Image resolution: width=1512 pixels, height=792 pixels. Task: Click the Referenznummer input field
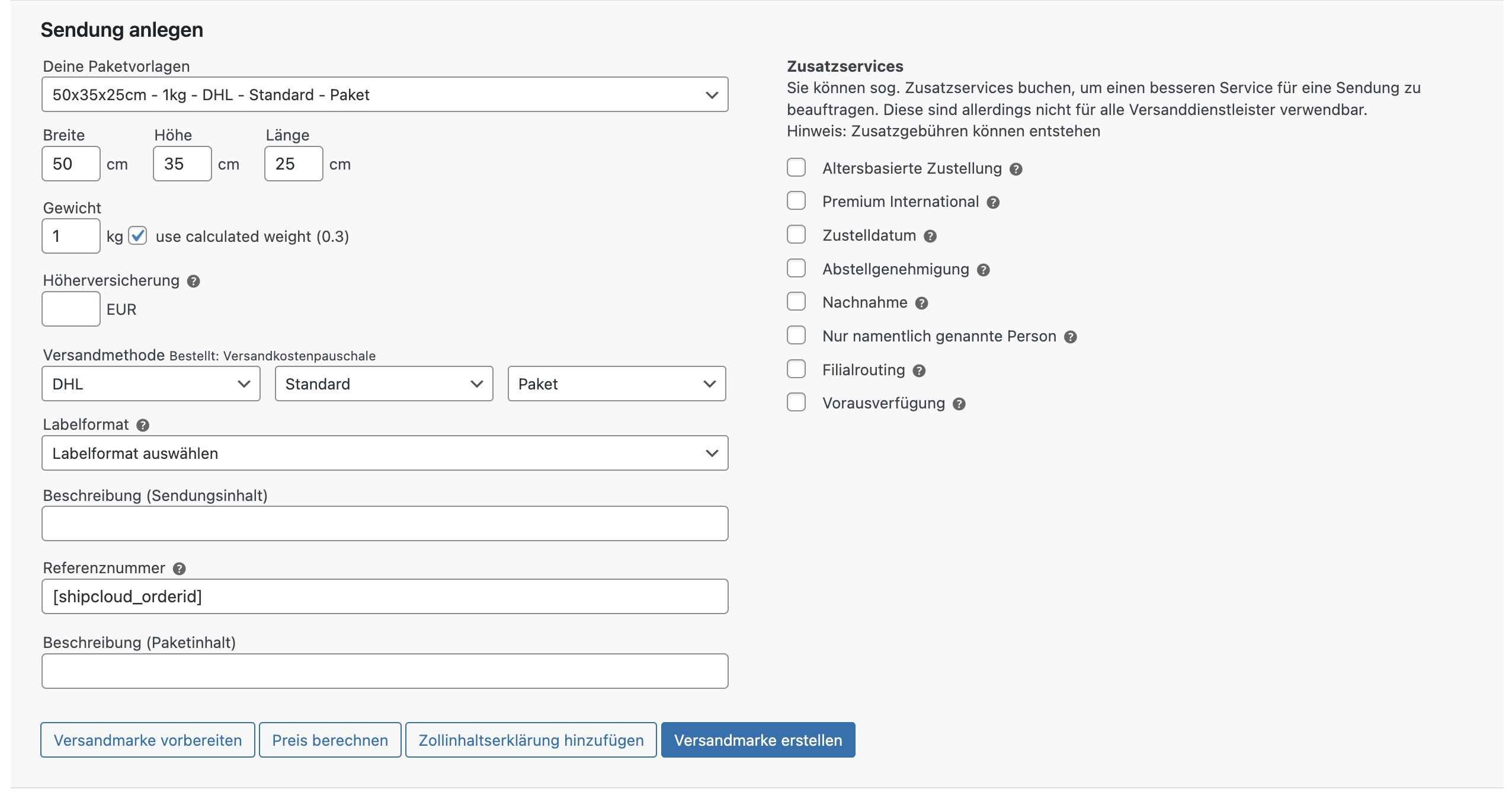coord(384,597)
